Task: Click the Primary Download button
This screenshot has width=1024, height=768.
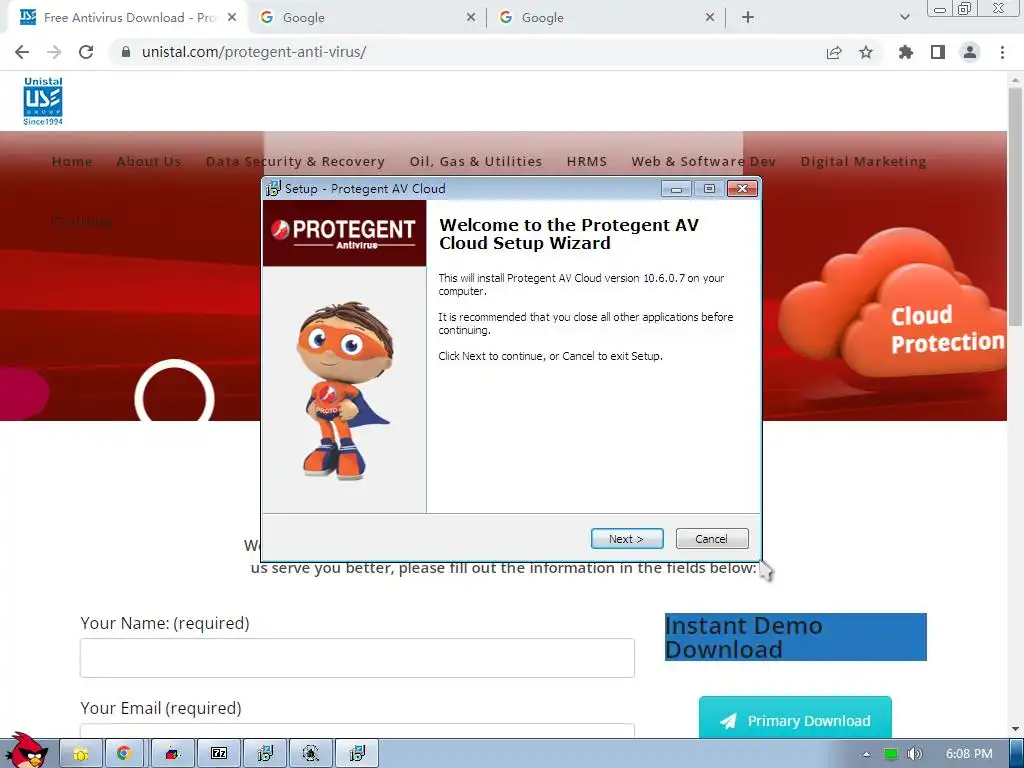Action: 795,718
